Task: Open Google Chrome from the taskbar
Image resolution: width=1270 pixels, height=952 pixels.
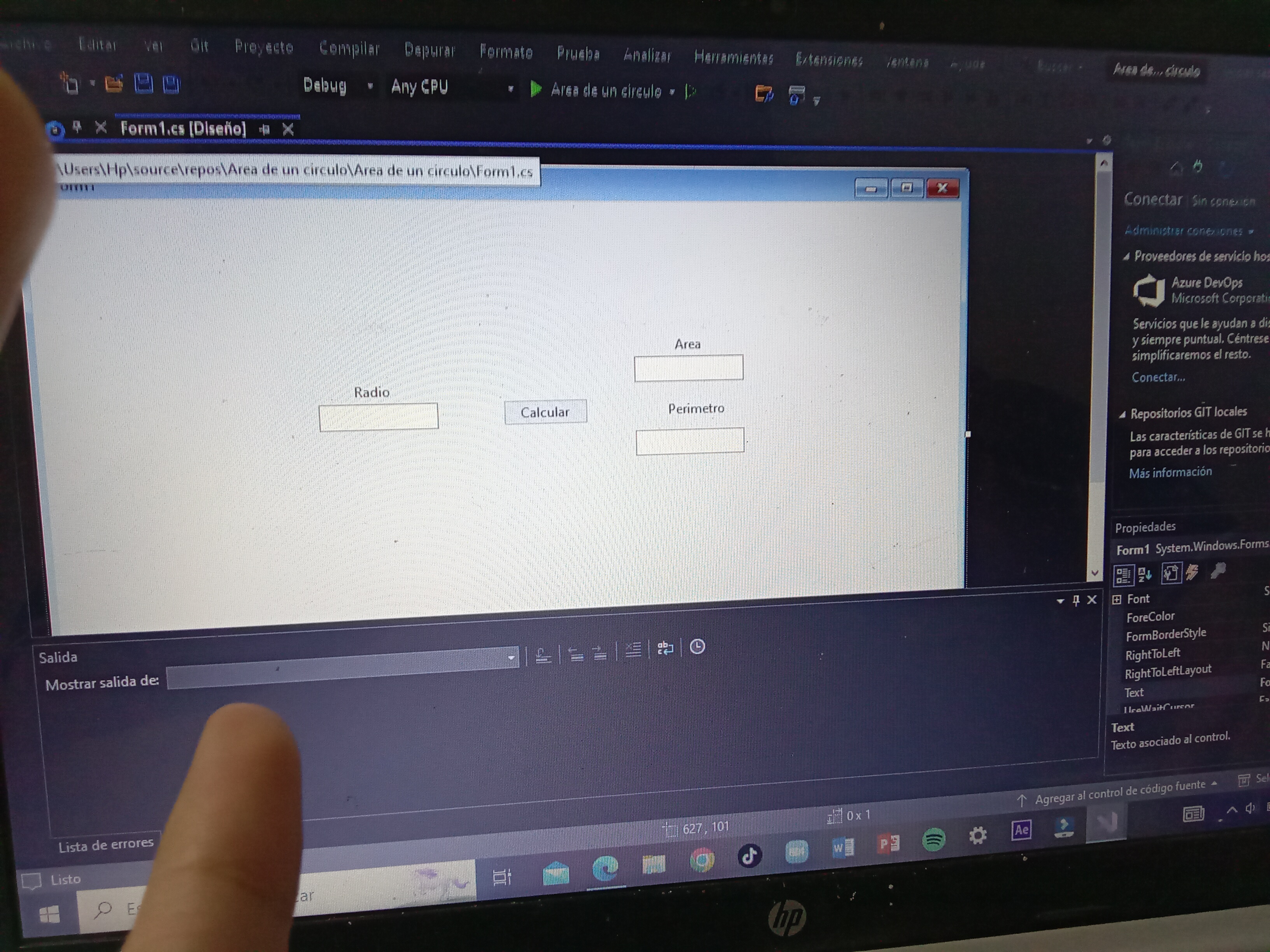Action: point(702,860)
